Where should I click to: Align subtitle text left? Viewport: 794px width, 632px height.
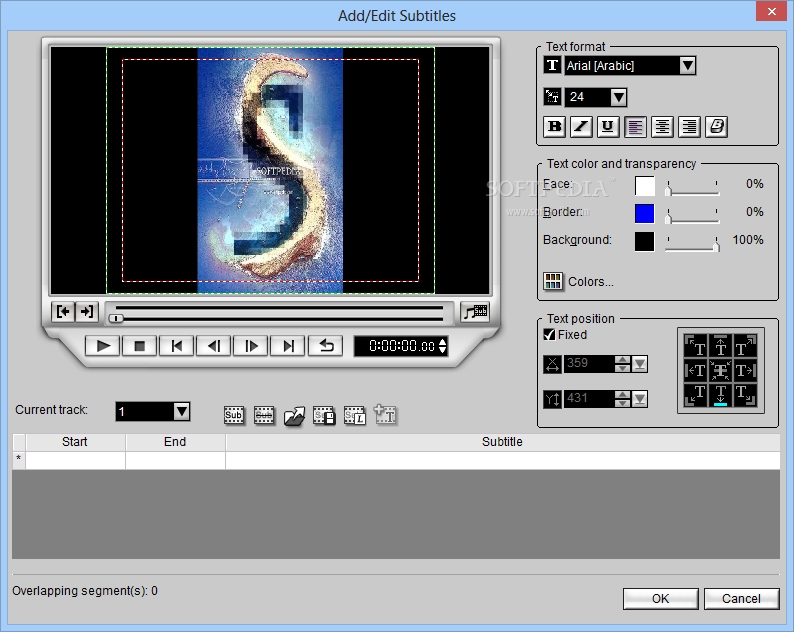[x=635, y=127]
